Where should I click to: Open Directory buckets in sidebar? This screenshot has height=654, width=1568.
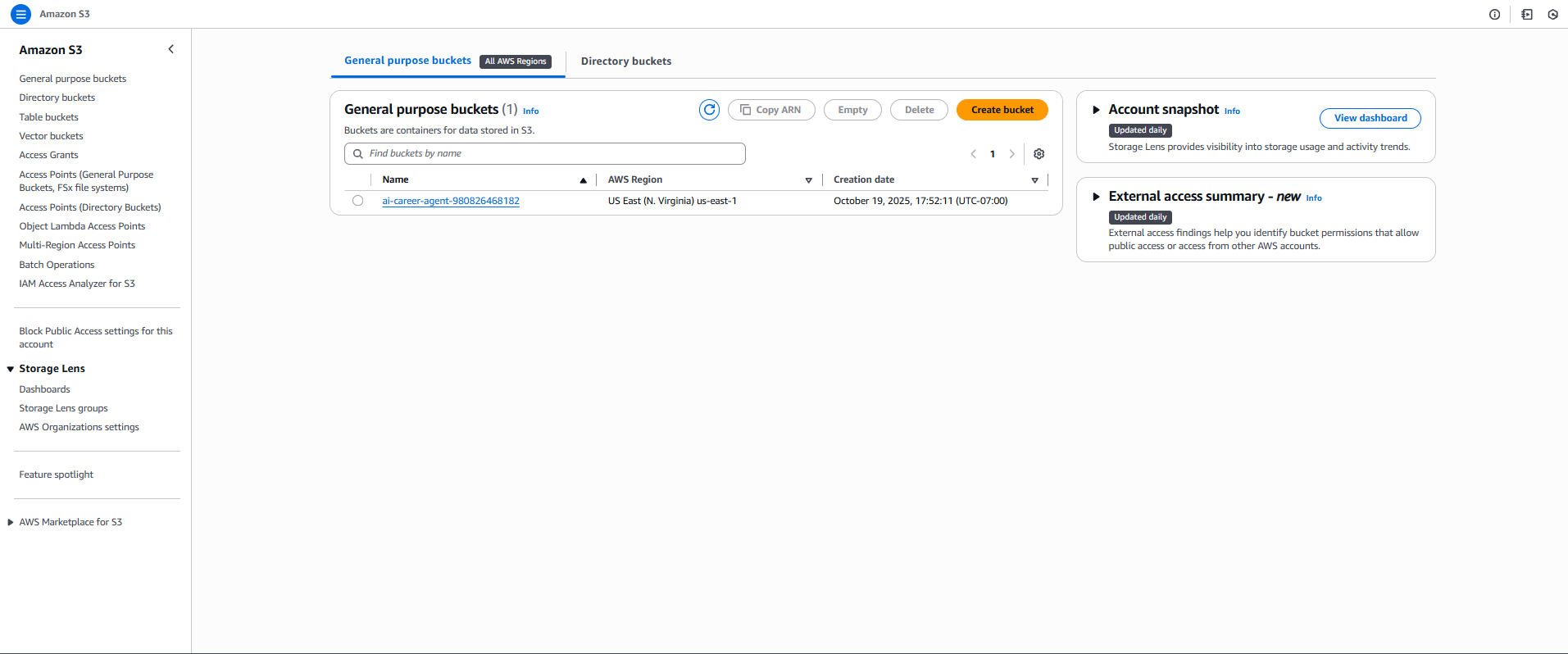[x=57, y=98]
